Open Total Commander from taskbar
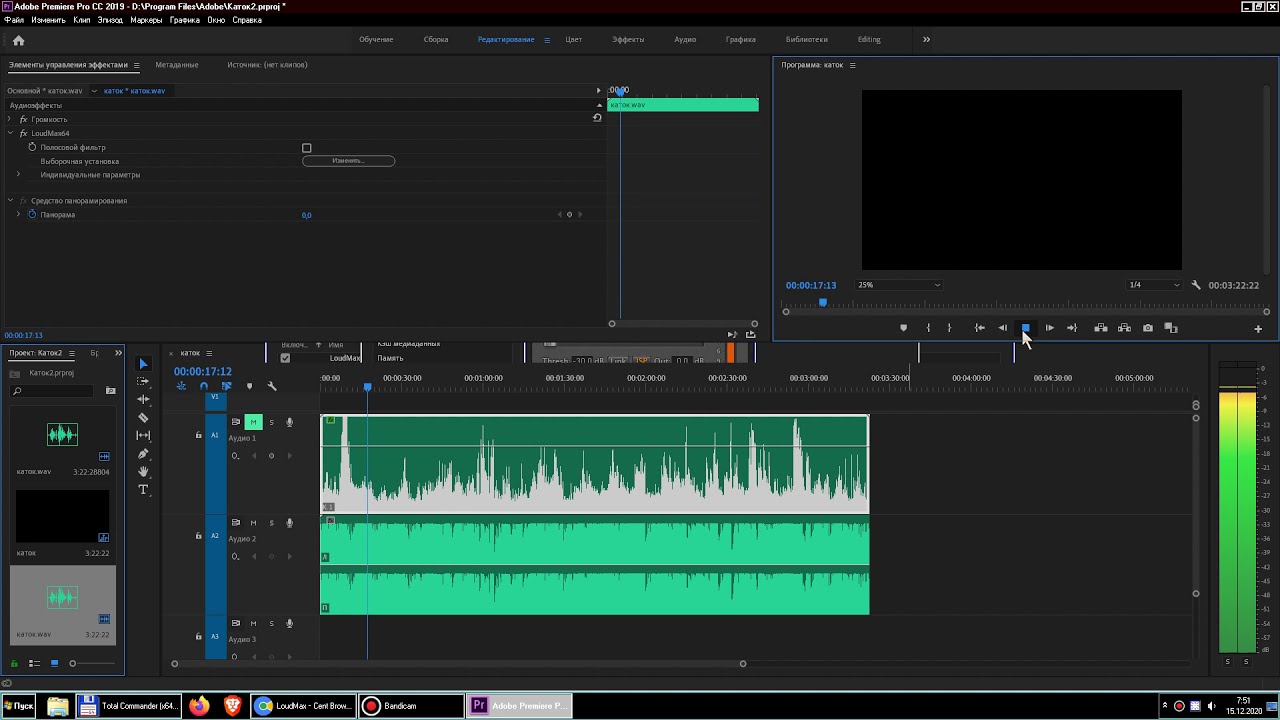 click(x=130, y=706)
